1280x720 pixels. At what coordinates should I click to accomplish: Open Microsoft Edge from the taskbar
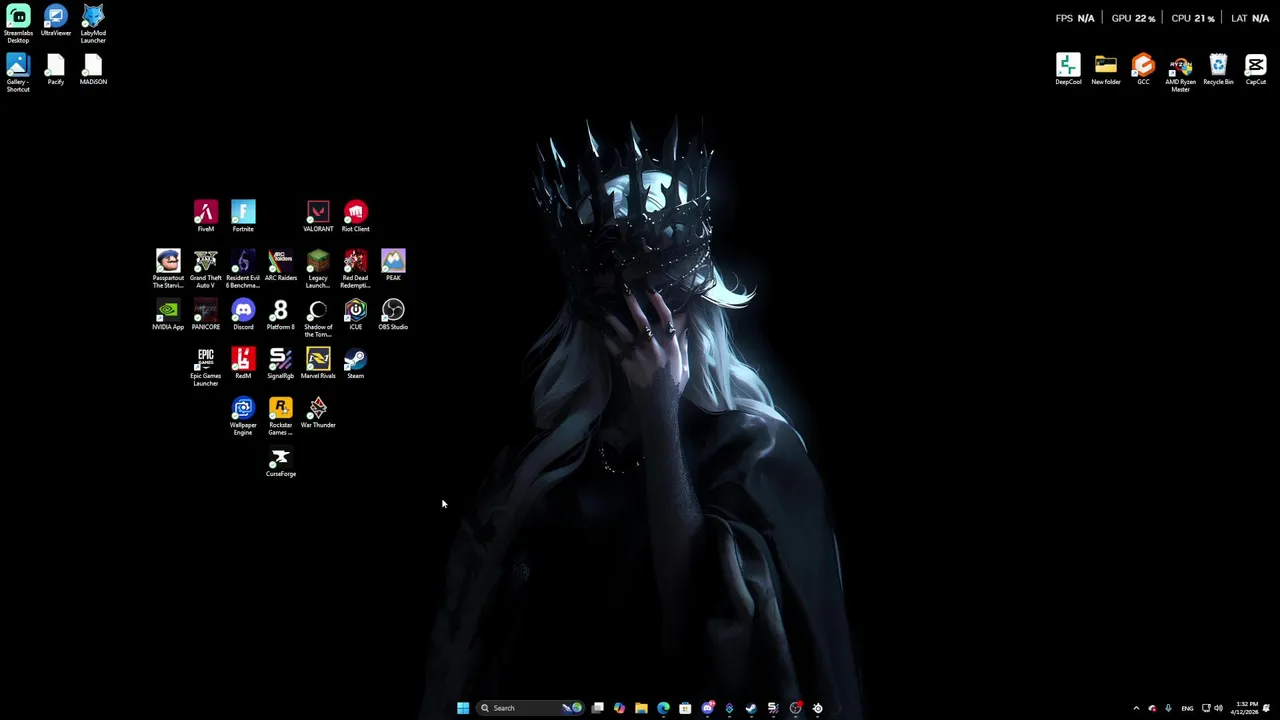click(663, 708)
